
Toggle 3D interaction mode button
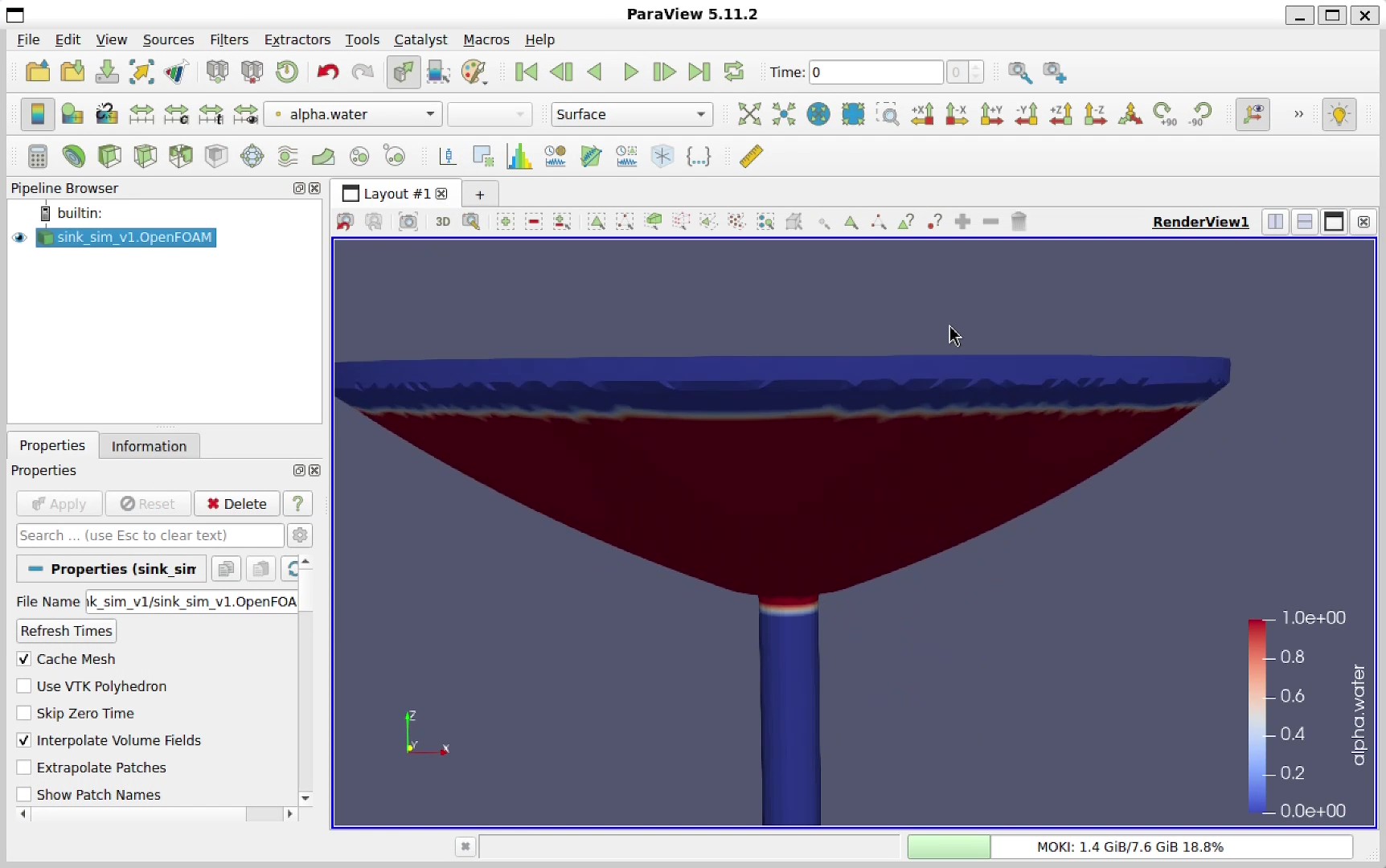[x=443, y=222]
